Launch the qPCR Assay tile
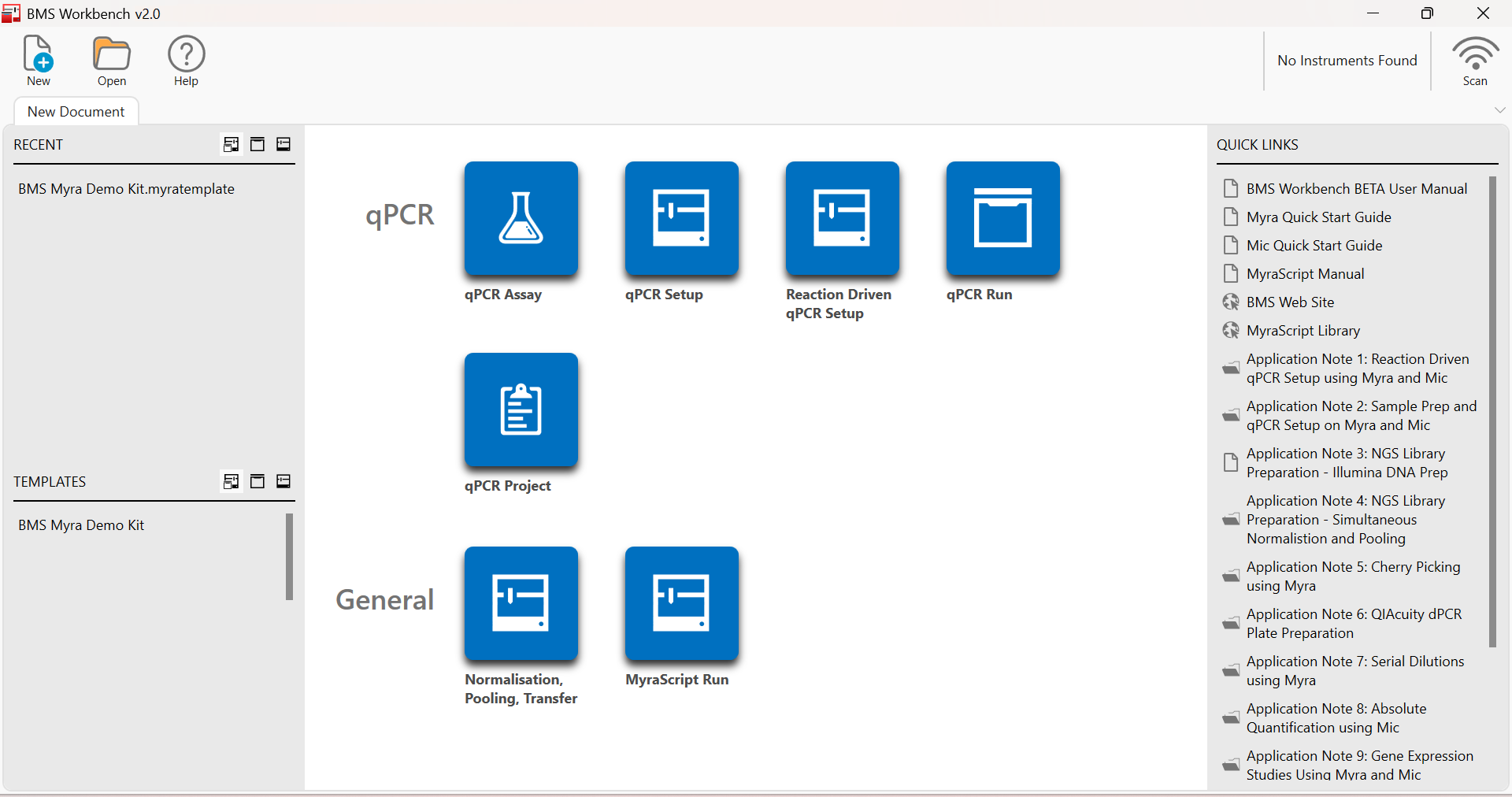Screen dimensions: 1512x797 point(521,218)
